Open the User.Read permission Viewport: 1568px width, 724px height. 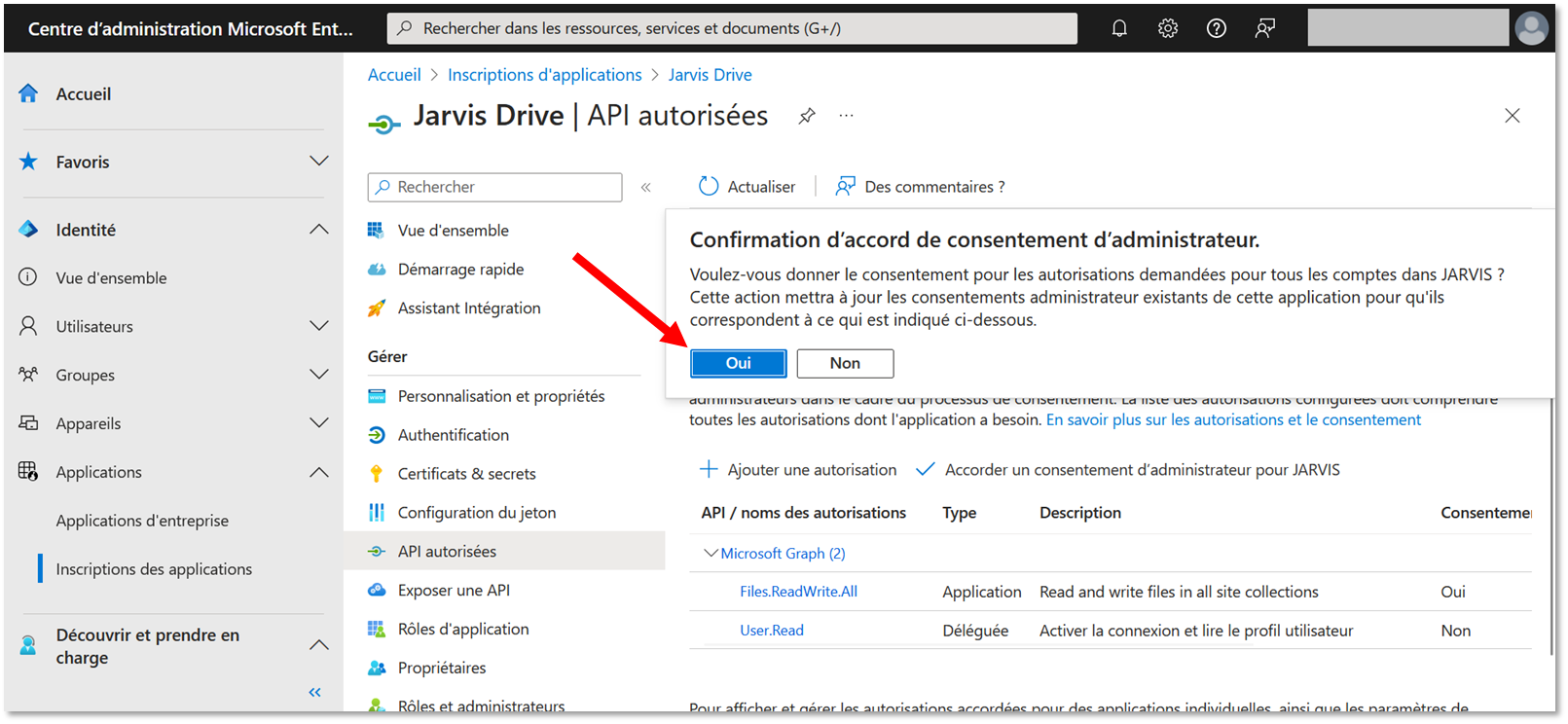coord(772,631)
